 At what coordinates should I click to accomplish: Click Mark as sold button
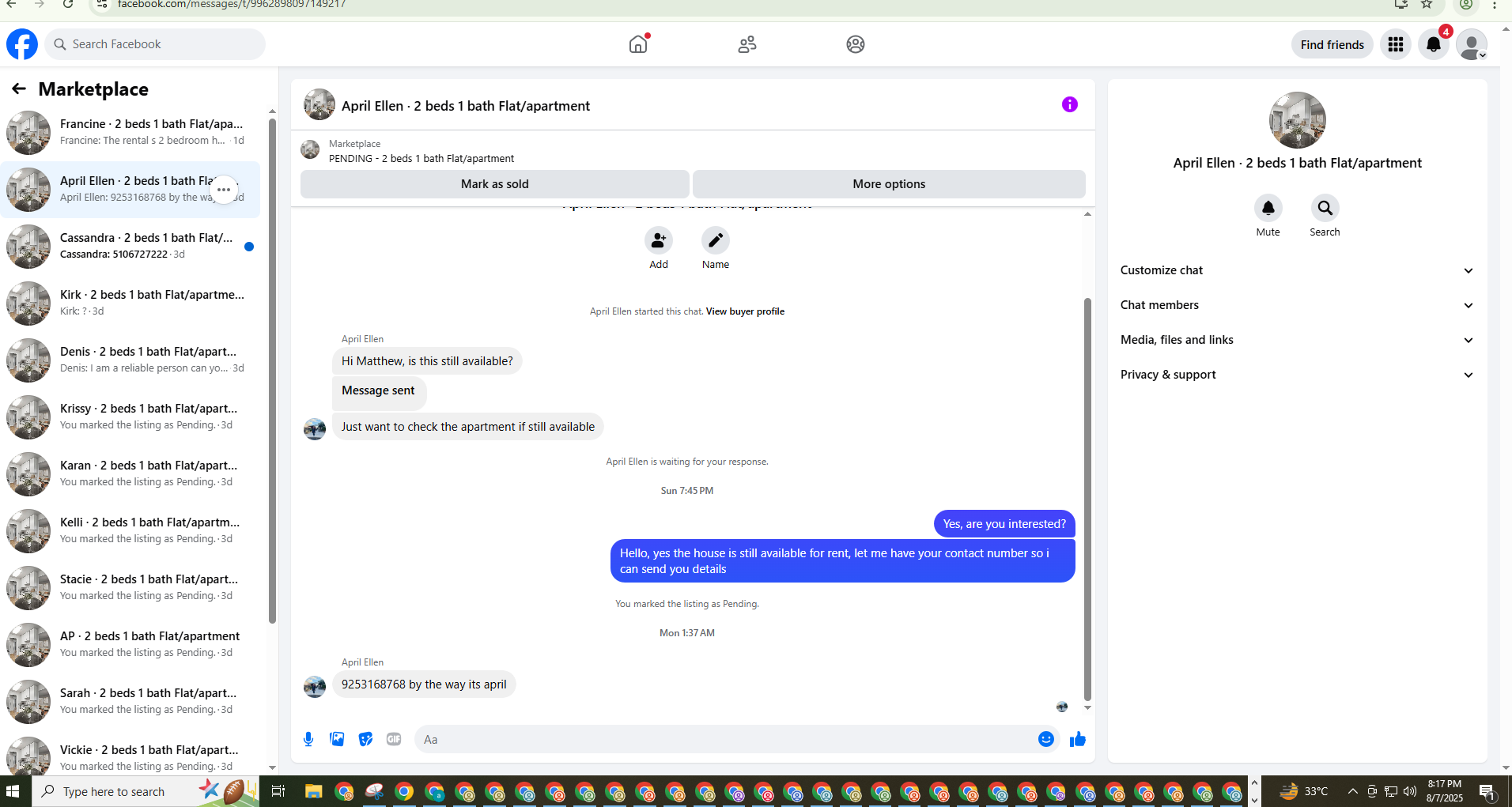495,184
